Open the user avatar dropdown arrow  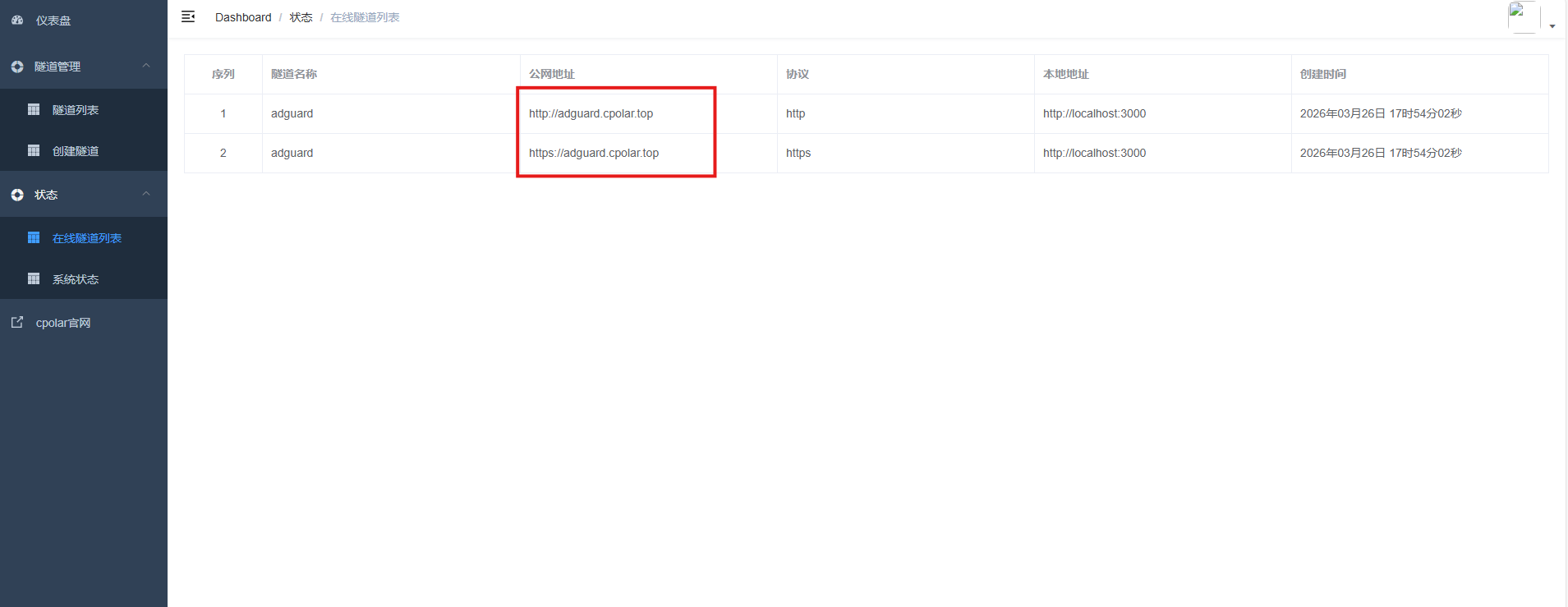click(1552, 26)
